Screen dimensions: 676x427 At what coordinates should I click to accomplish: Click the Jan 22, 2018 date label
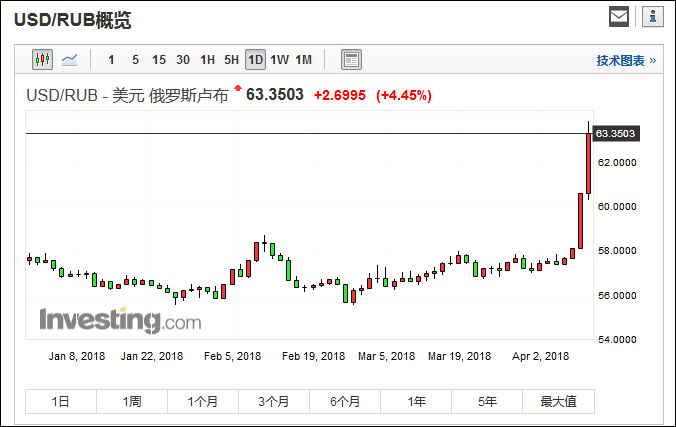tap(152, 356)
